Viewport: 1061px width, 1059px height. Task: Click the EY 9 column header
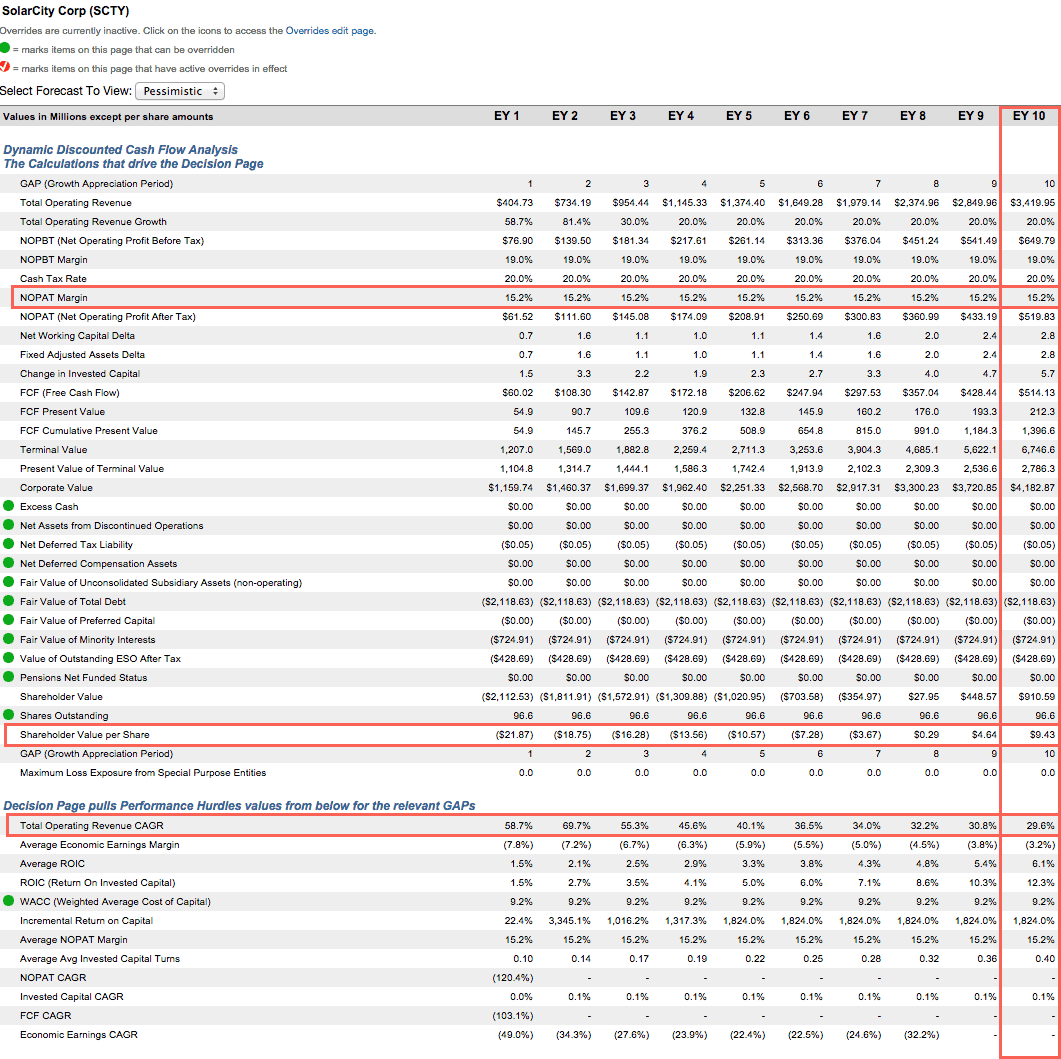pyautogui.click(x=970, y=116)
